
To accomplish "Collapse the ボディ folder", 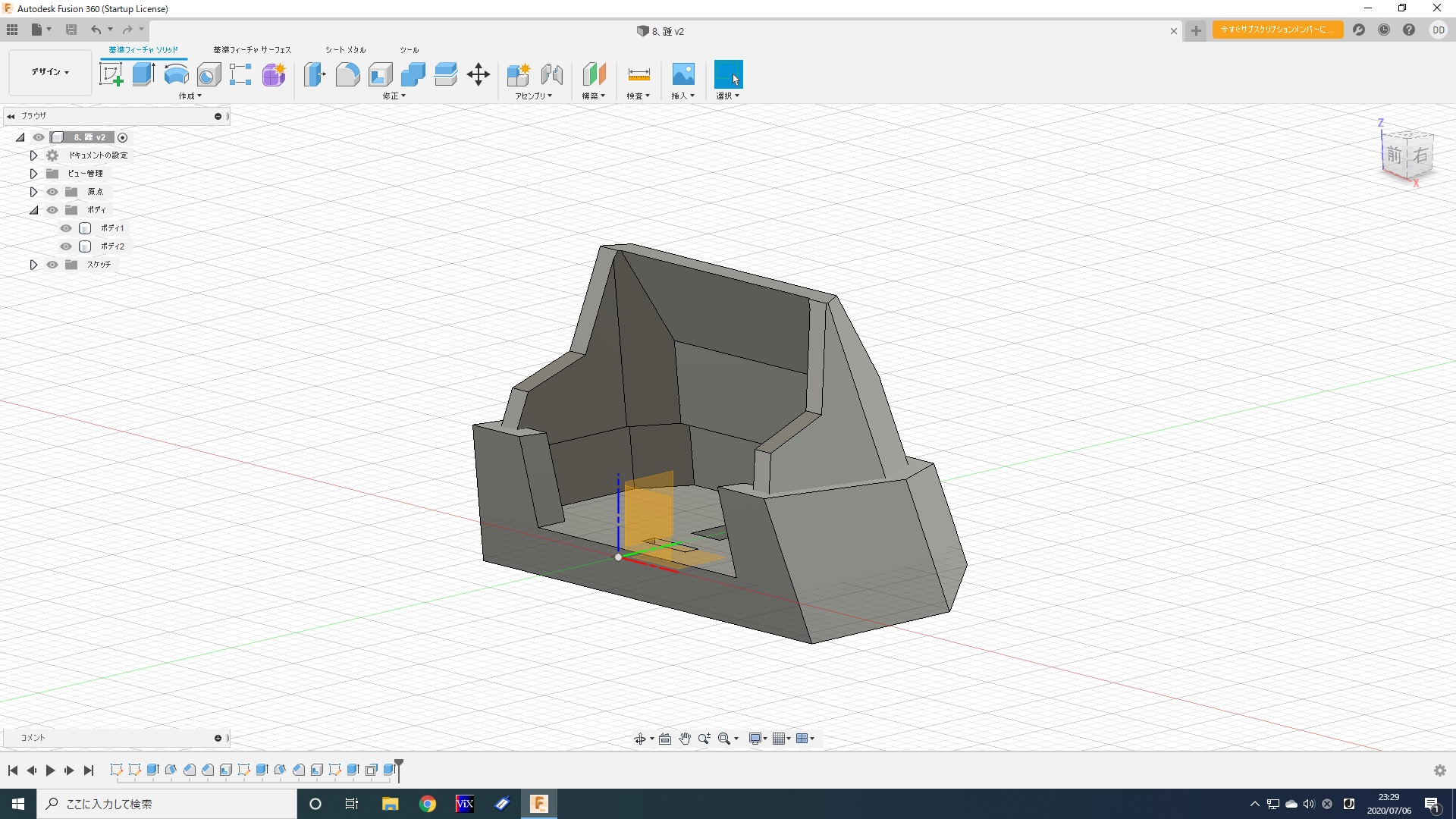I will pos(33,210).
